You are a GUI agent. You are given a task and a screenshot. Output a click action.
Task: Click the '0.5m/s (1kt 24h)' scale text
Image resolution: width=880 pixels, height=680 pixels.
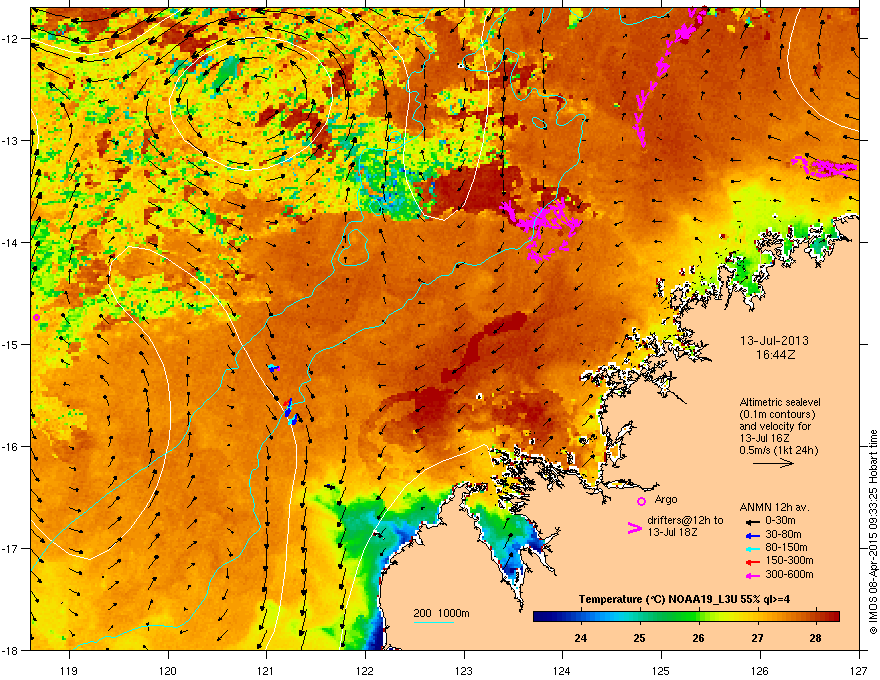coord(778,450)
